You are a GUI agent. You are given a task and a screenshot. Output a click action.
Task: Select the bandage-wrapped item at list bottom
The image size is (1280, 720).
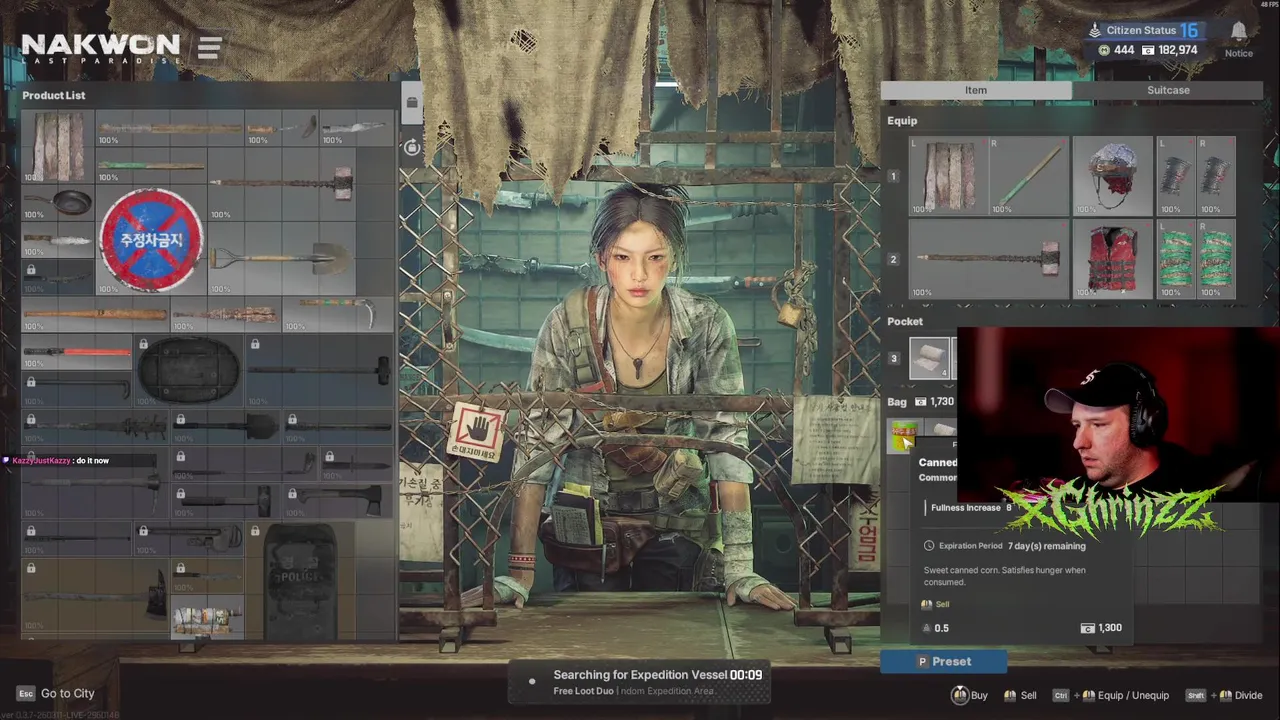click(207, 619)
